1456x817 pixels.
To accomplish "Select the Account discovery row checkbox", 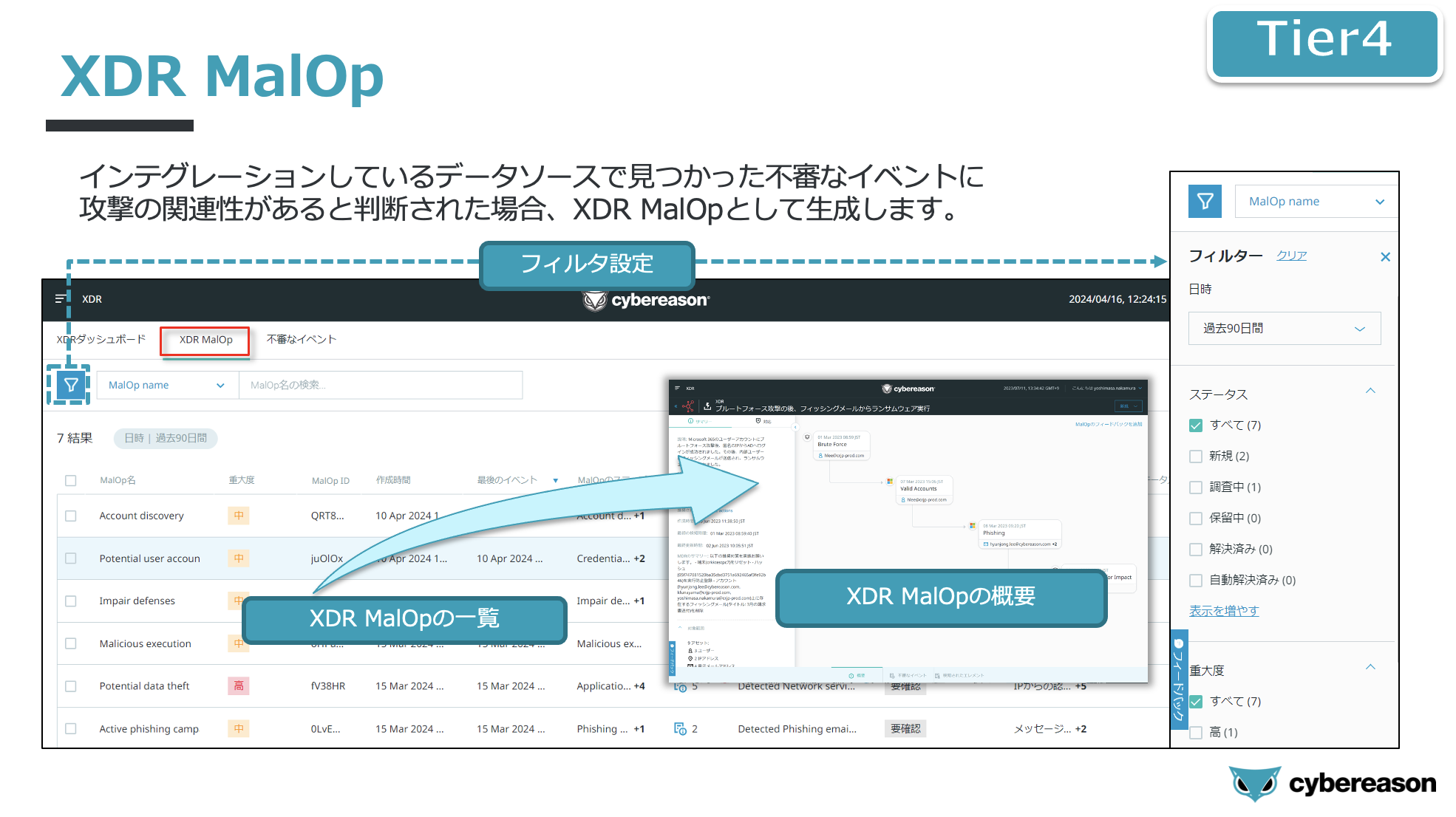I will click(71, 516).
